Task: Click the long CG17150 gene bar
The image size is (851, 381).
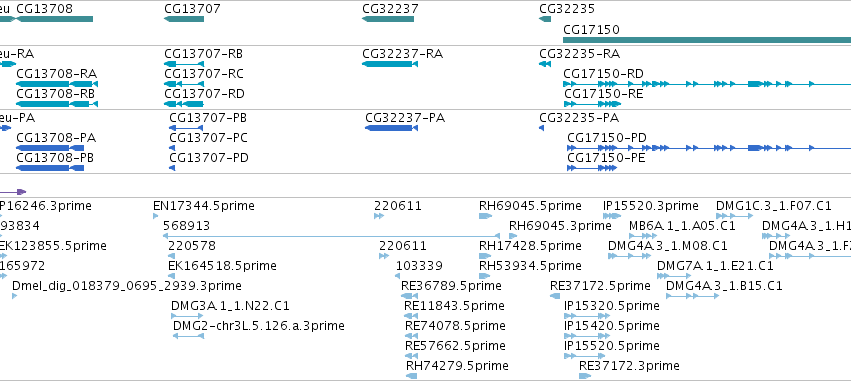Action: tap(707, 40)
